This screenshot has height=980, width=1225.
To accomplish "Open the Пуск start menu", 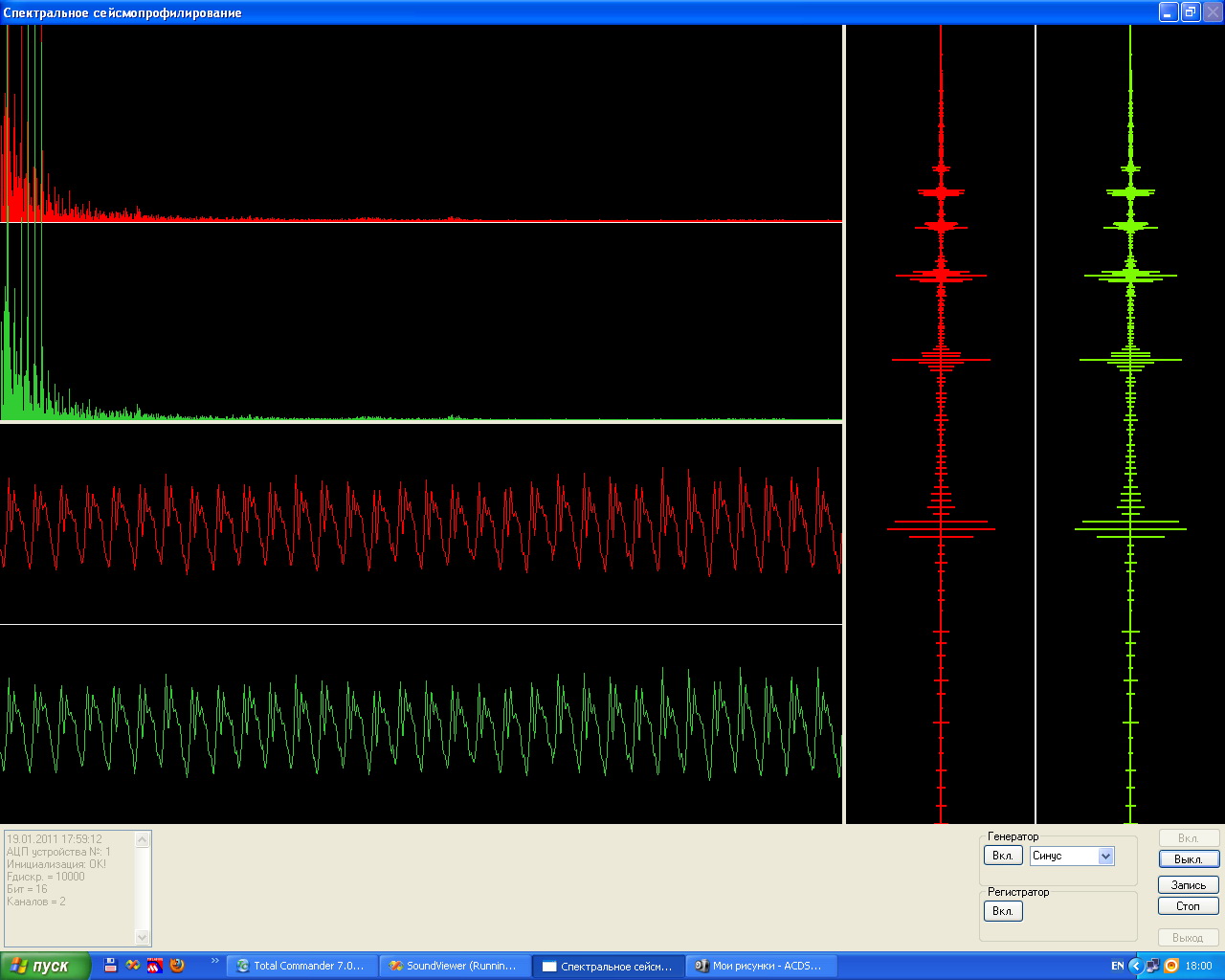I will pos(45,966).
